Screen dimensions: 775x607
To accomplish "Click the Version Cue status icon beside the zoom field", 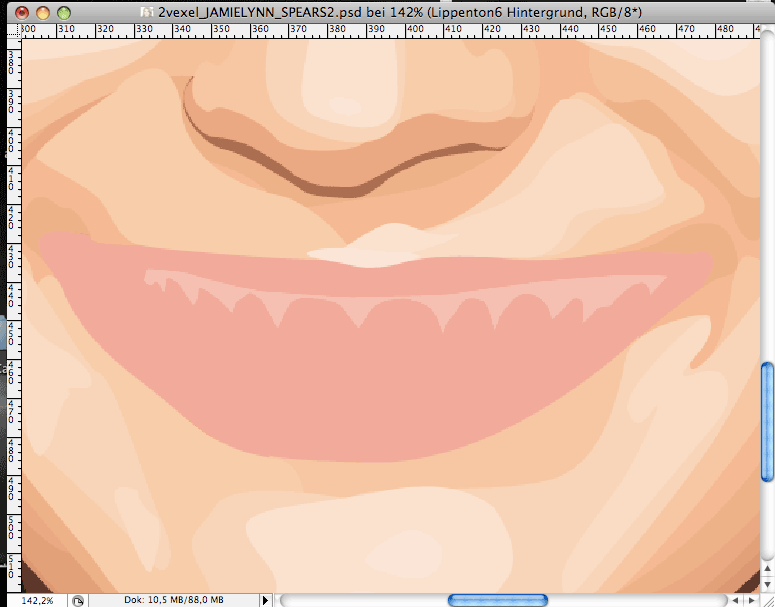I will [x=78, y=601].
